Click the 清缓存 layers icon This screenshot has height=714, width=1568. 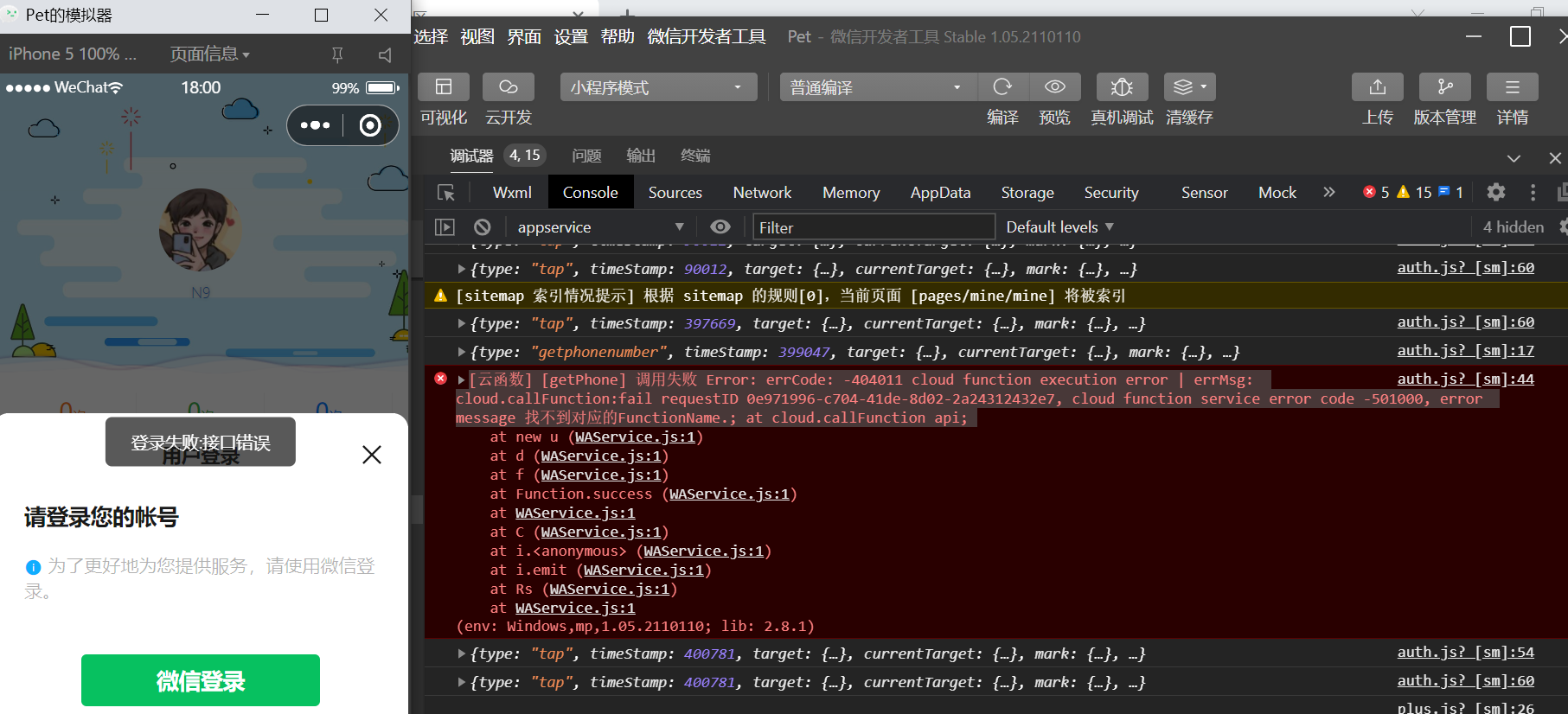coord(1189,86)
